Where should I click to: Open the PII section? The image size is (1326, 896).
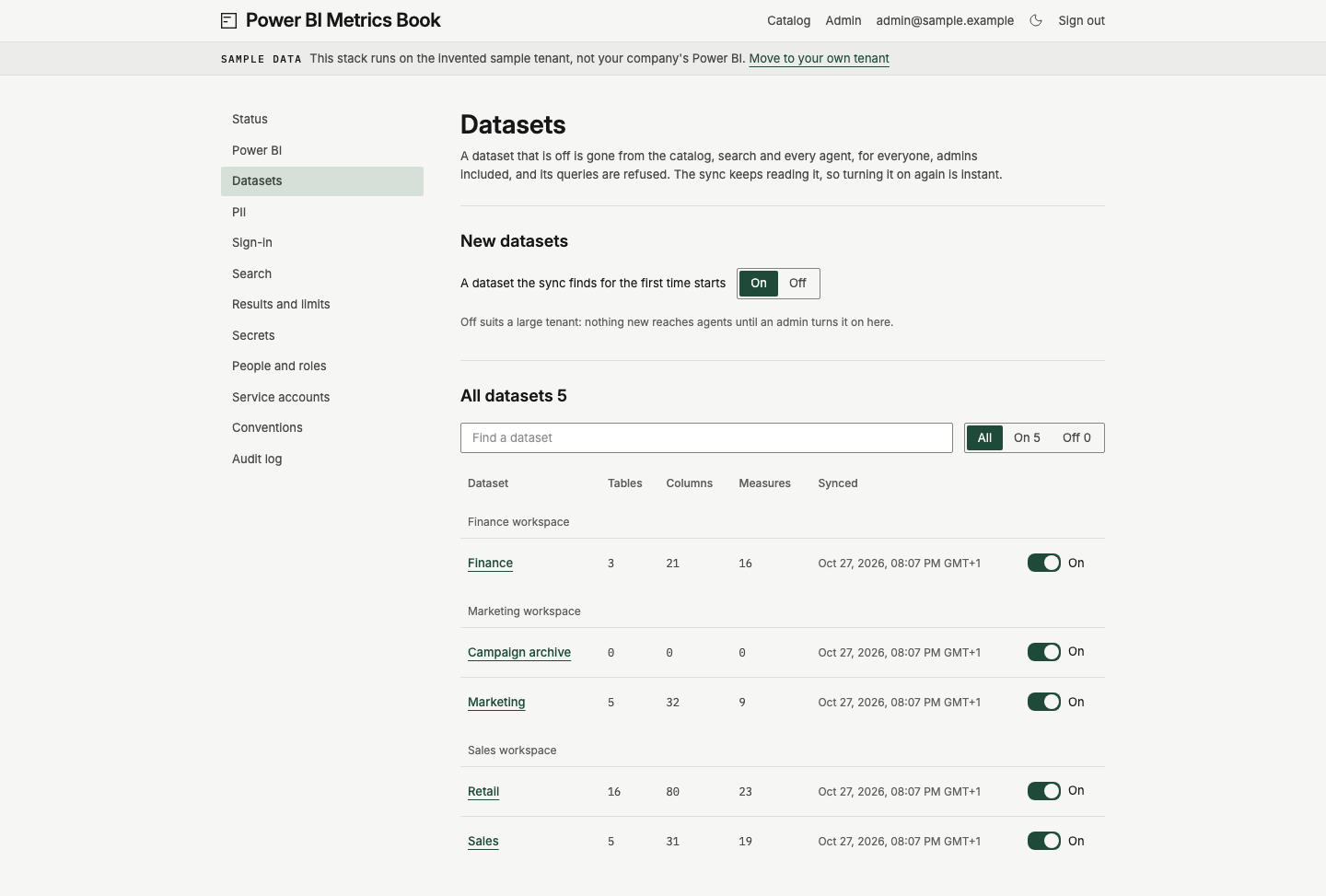coord(322,213)
